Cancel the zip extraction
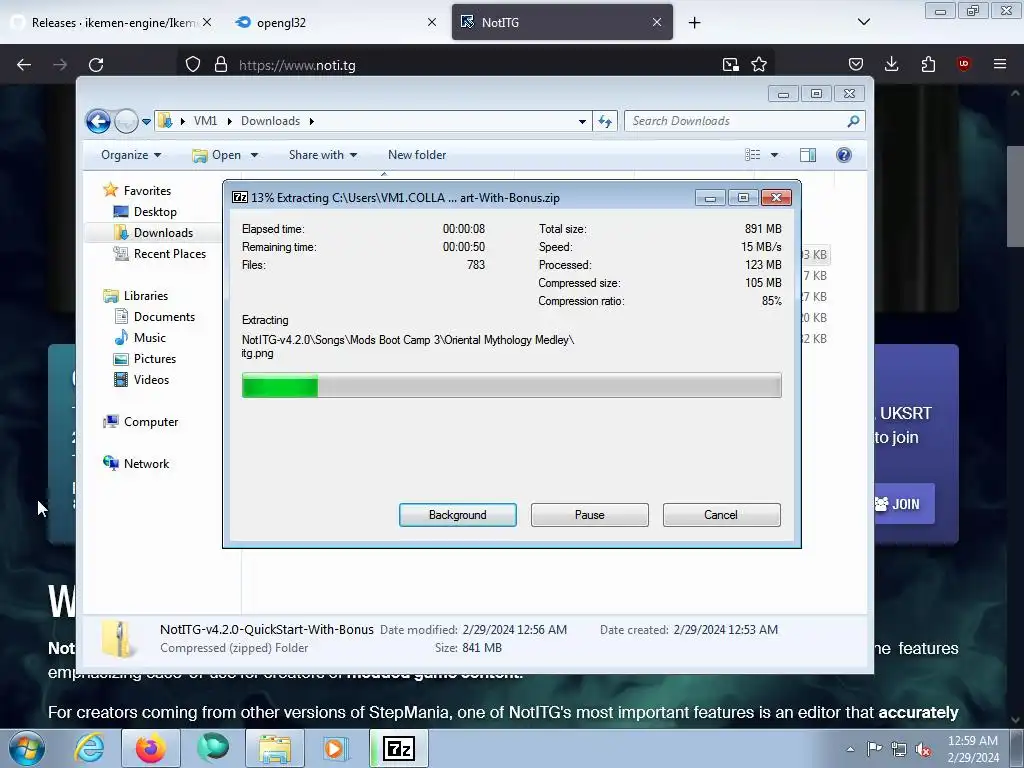Screen dimensions: 1024x768 721,515
